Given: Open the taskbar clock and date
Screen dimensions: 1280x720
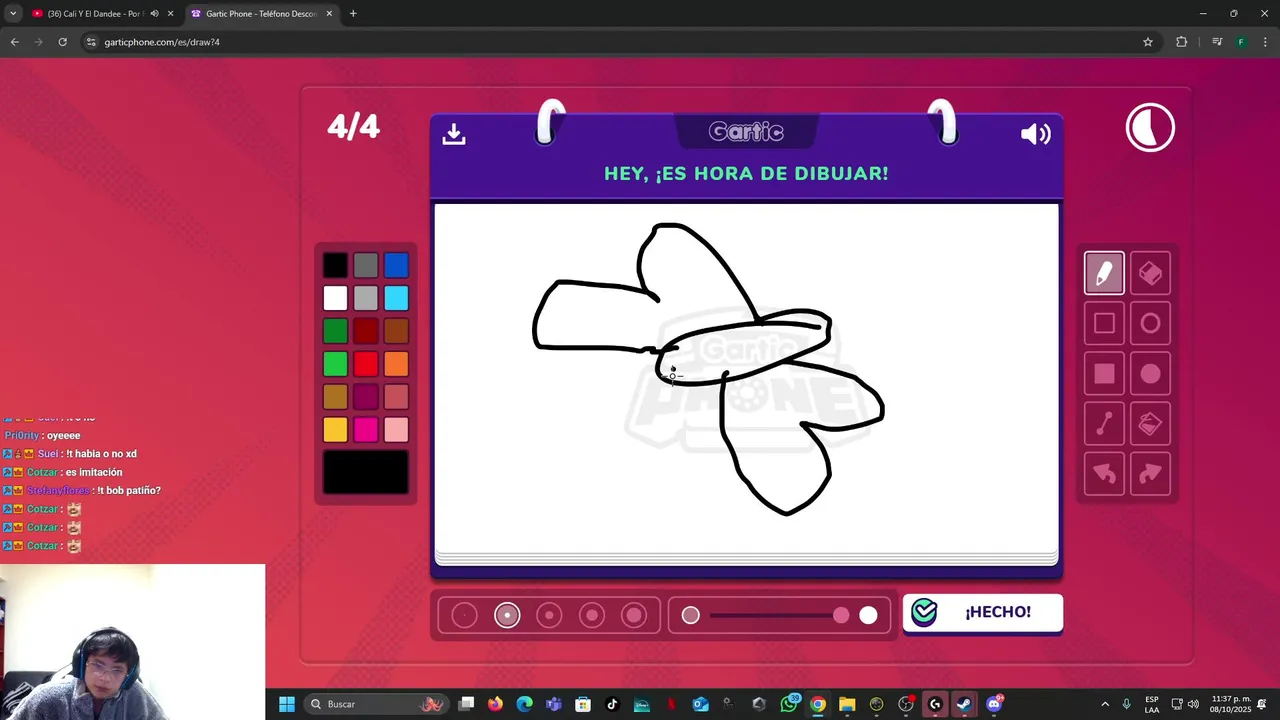Looking at the screenshot, I should (x=1230, y=704).
